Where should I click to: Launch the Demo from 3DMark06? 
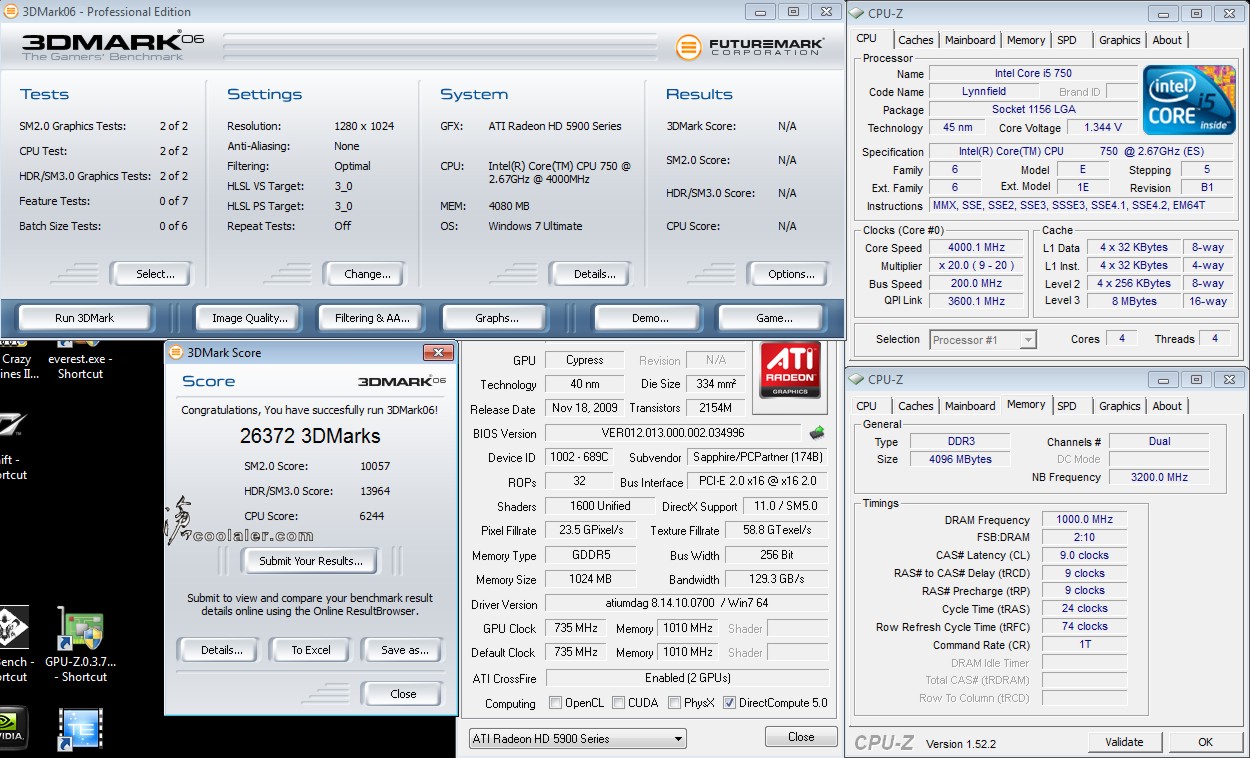(x=650, y=318)
